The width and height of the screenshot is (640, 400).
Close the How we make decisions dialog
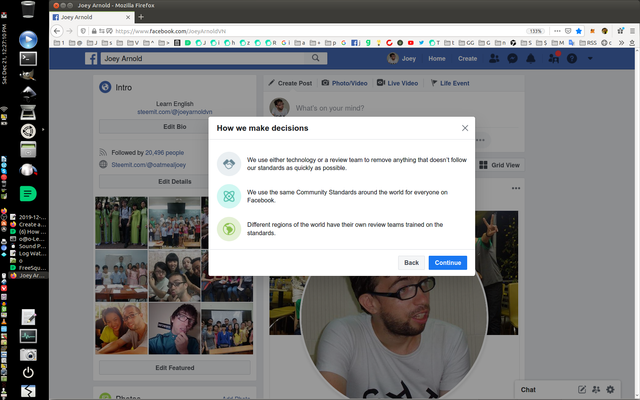click(x=464, y=128)
